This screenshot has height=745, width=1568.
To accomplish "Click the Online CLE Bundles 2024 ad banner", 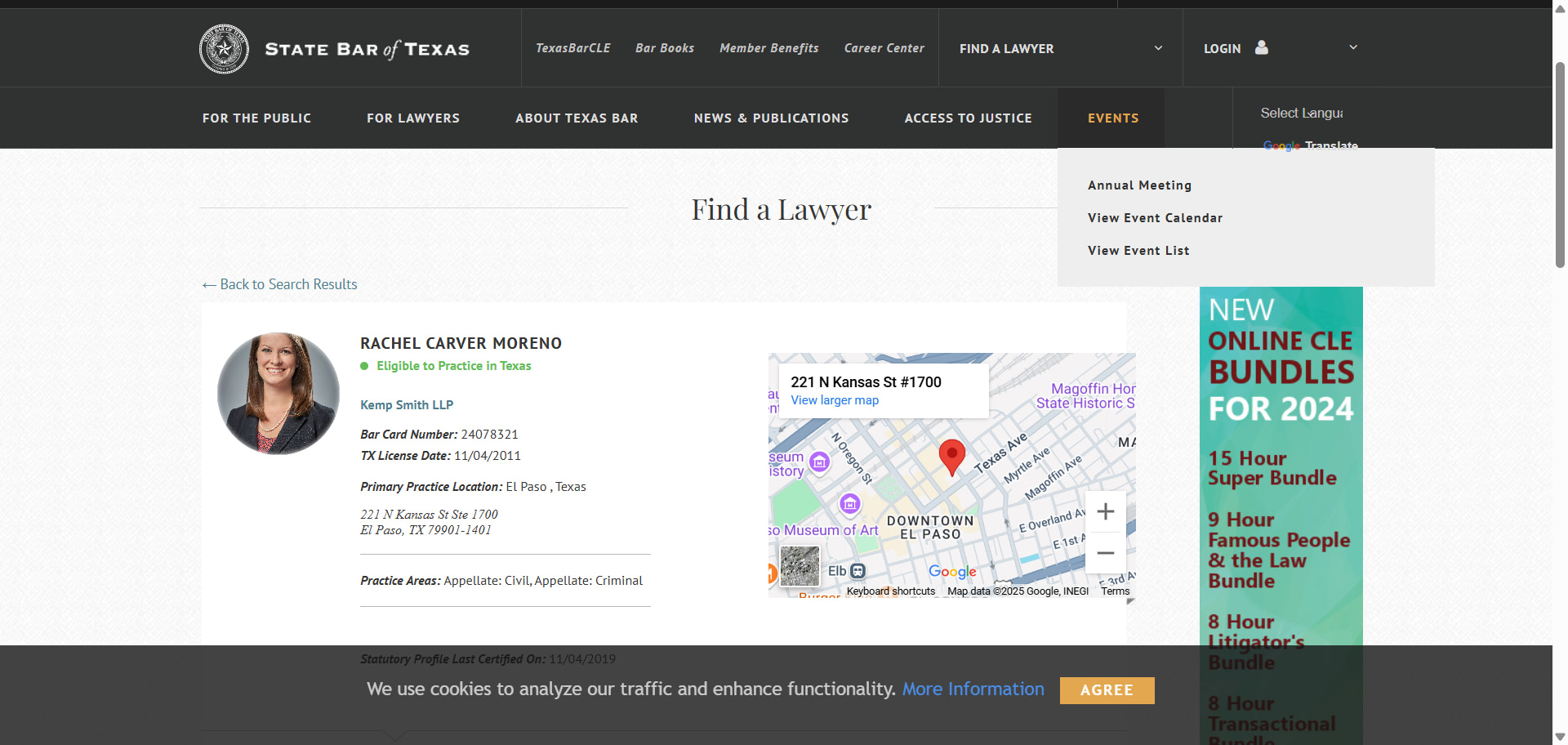I will [1281, 515].
